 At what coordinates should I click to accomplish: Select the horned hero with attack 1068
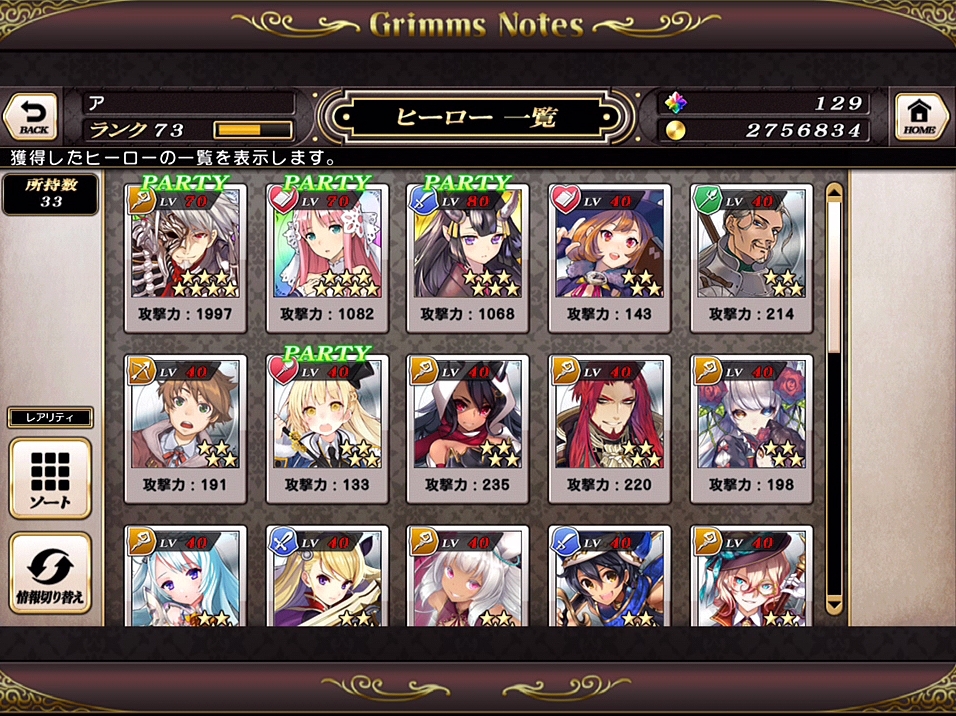[x=468, y=259]
